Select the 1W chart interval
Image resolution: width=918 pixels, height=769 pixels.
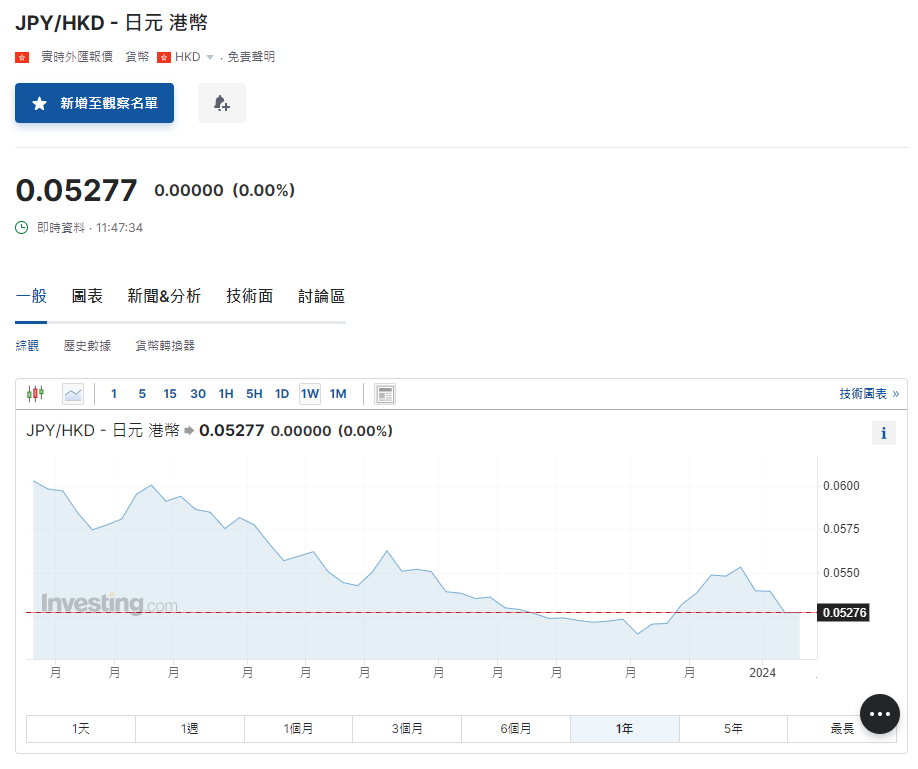coord(310,394)
